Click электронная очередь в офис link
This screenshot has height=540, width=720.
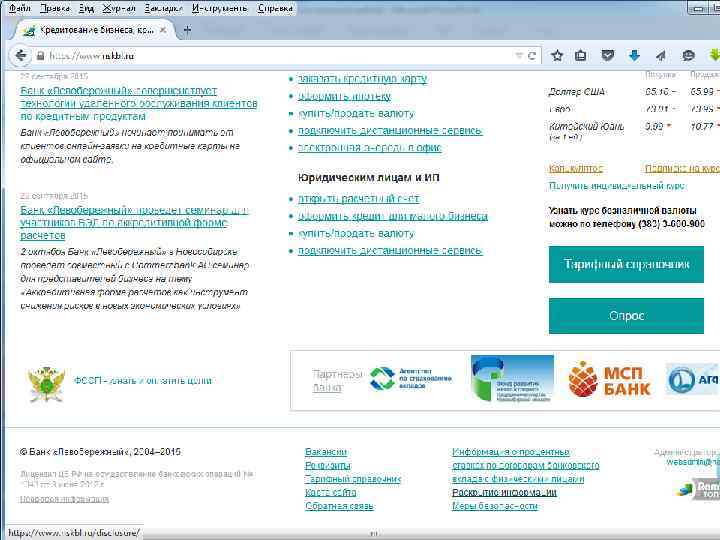pos(370,148)
